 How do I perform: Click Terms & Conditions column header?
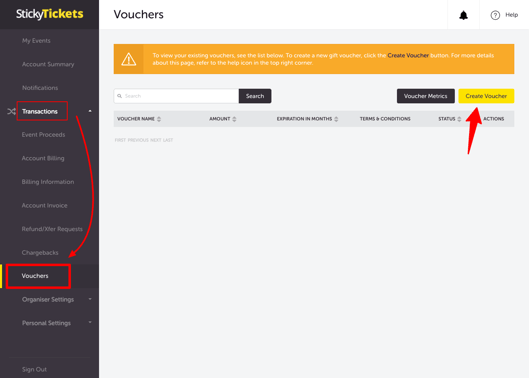point(385,119)
